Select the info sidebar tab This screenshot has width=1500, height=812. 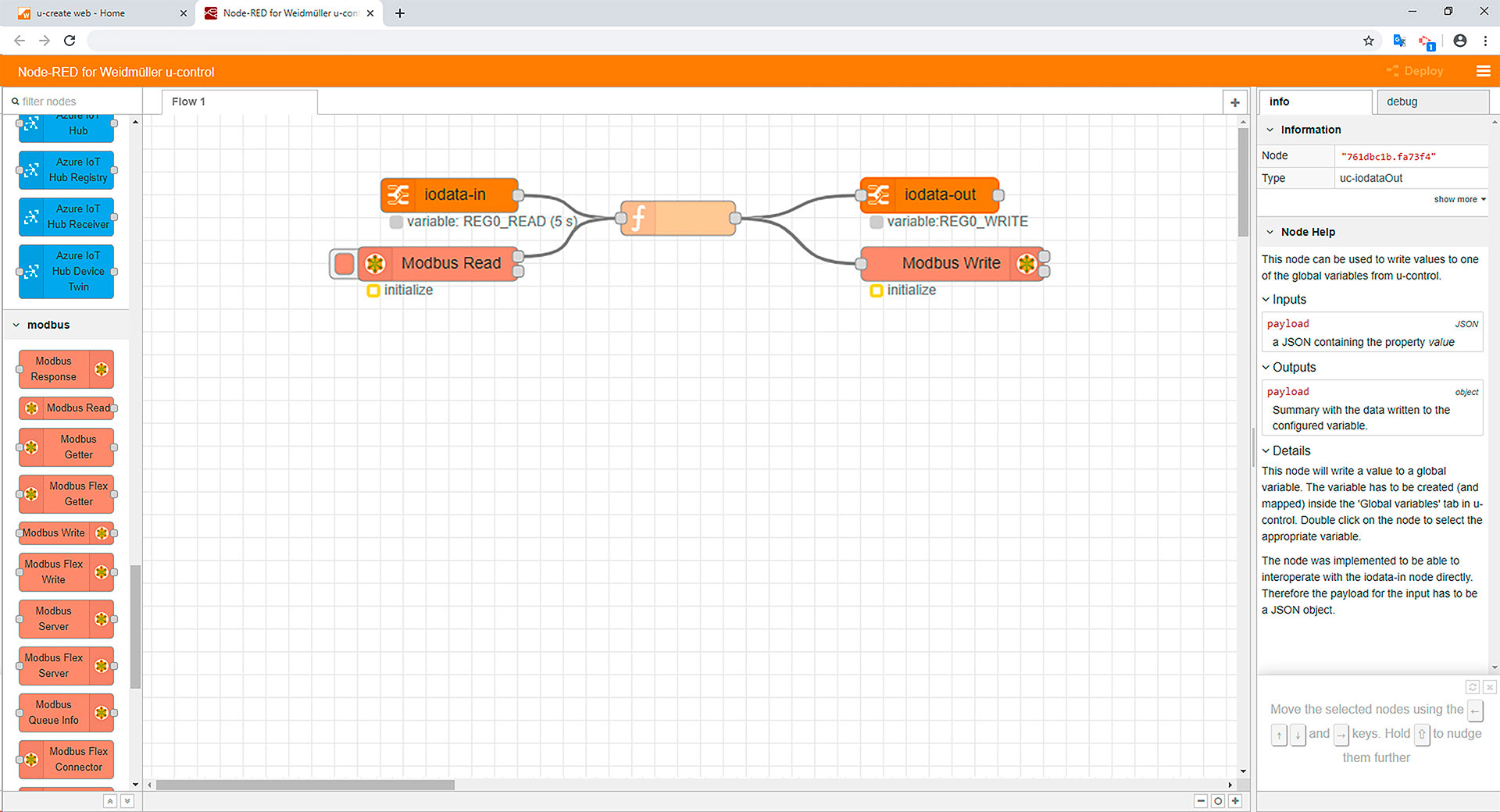pyautogui.click(x=1316, y=101)
